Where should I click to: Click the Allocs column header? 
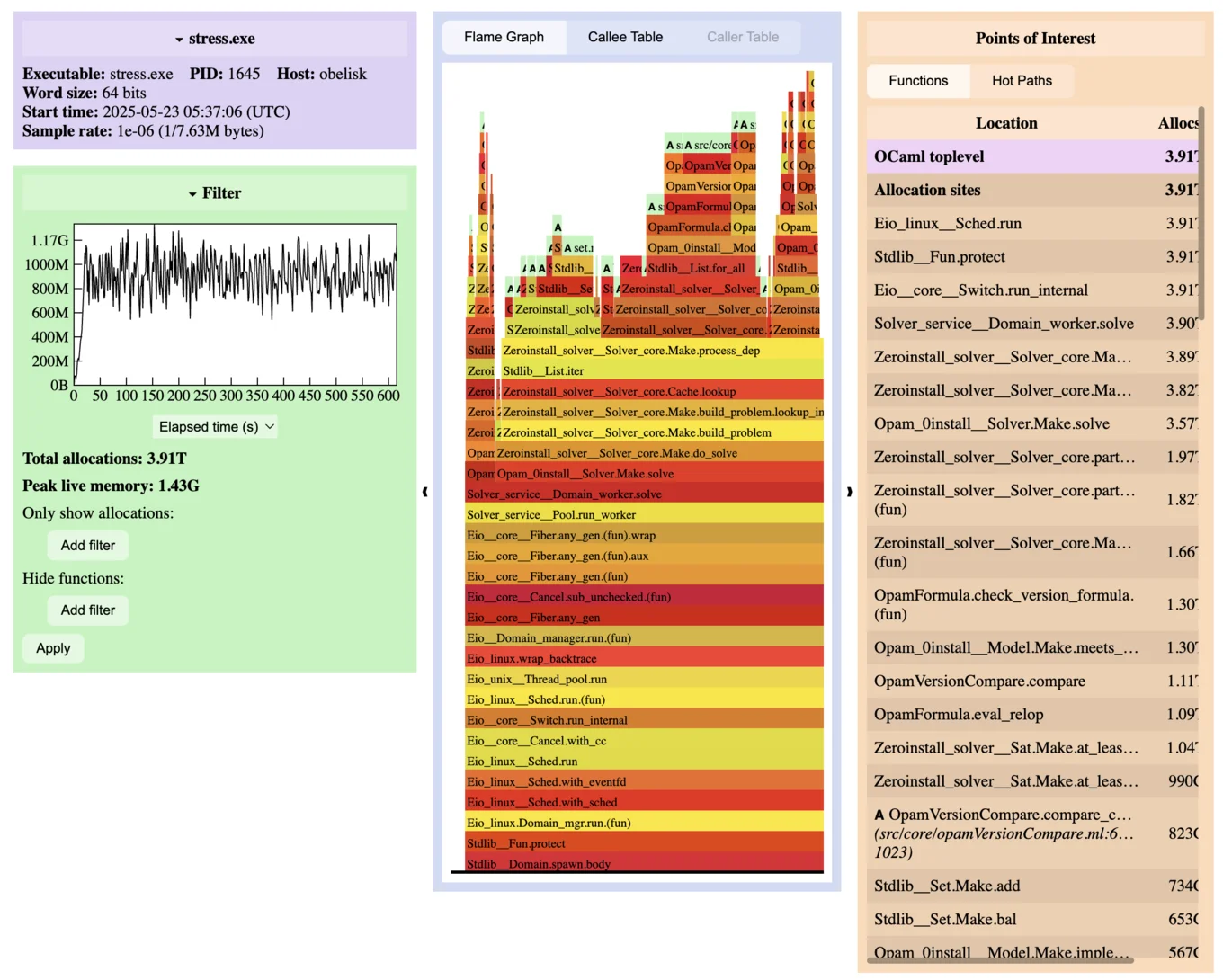[1178, 123]
